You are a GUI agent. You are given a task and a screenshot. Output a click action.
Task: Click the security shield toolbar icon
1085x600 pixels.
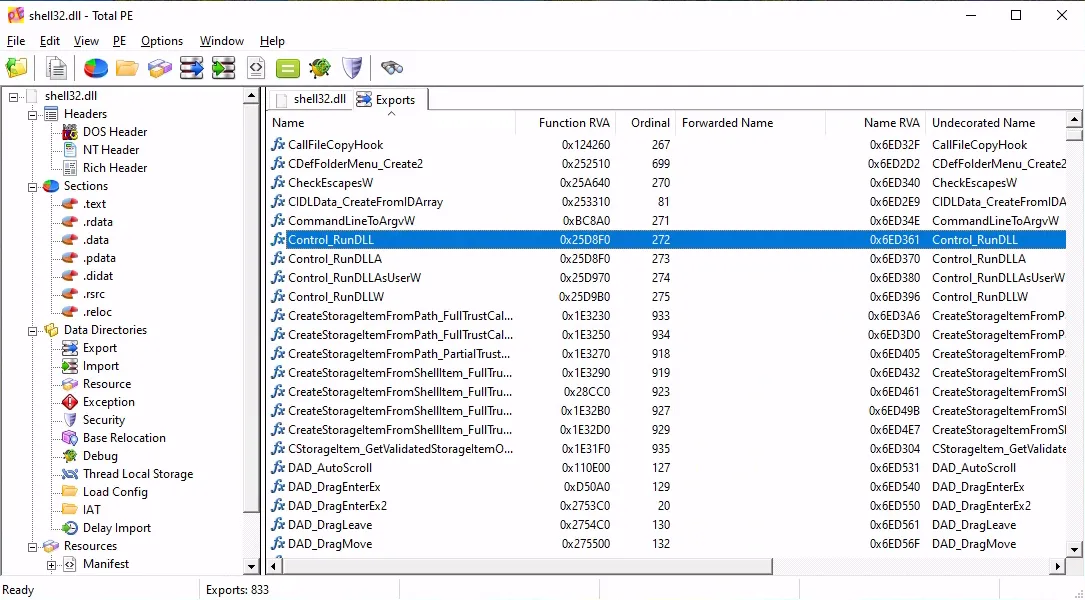coord(352,68)
